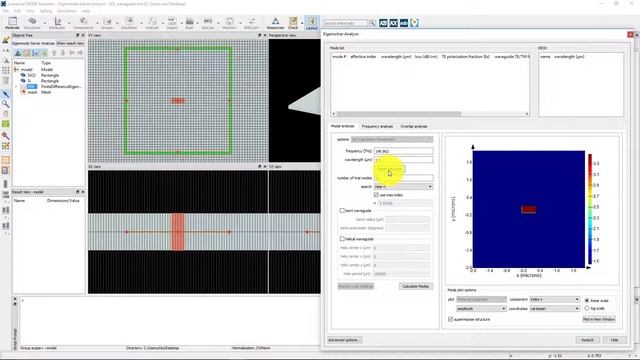Click the search online help field
The height and width of the screenshot is (360, 640).
(x=345, y=23)
